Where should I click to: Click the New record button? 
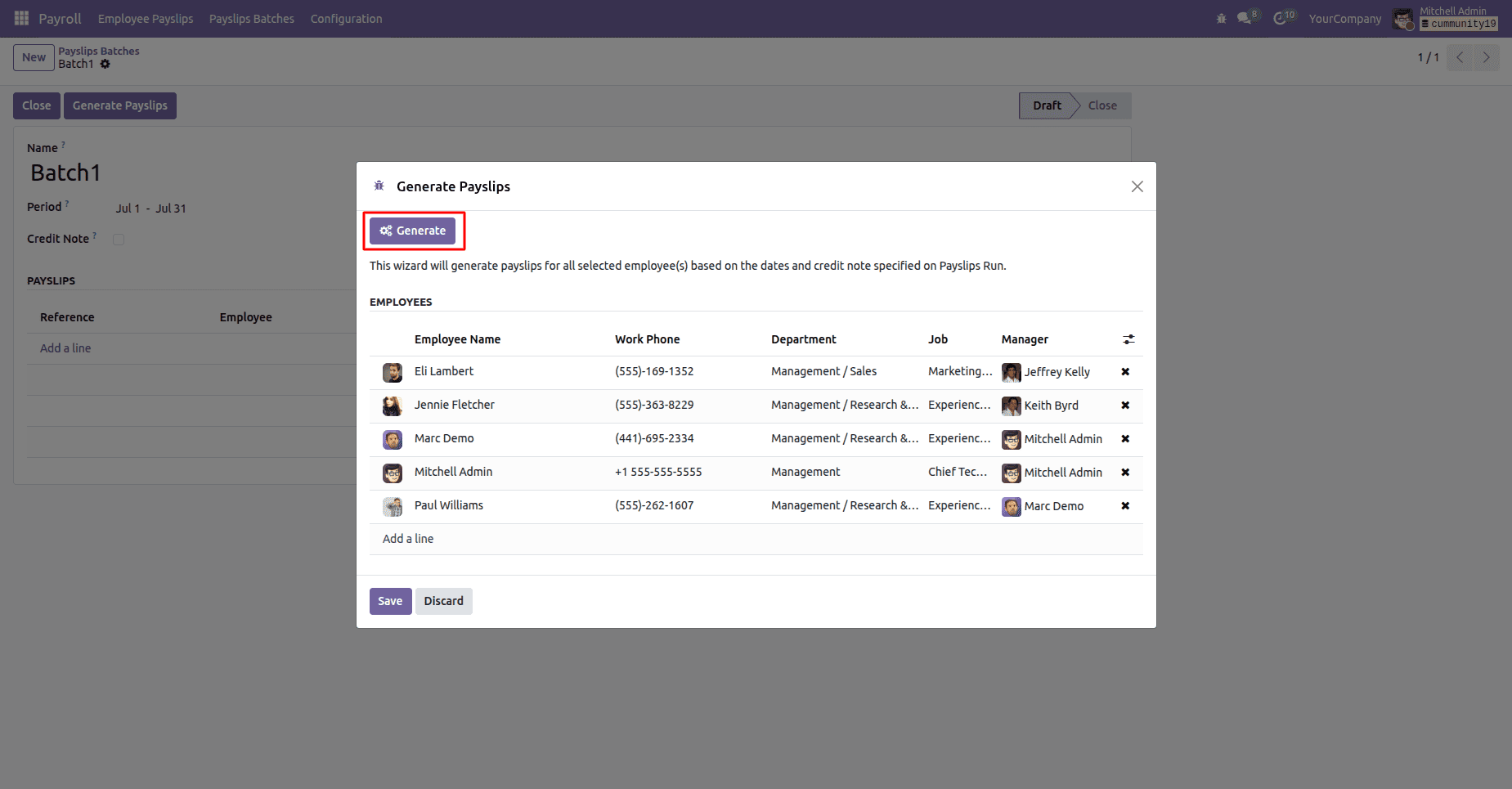tap(34, 57)
